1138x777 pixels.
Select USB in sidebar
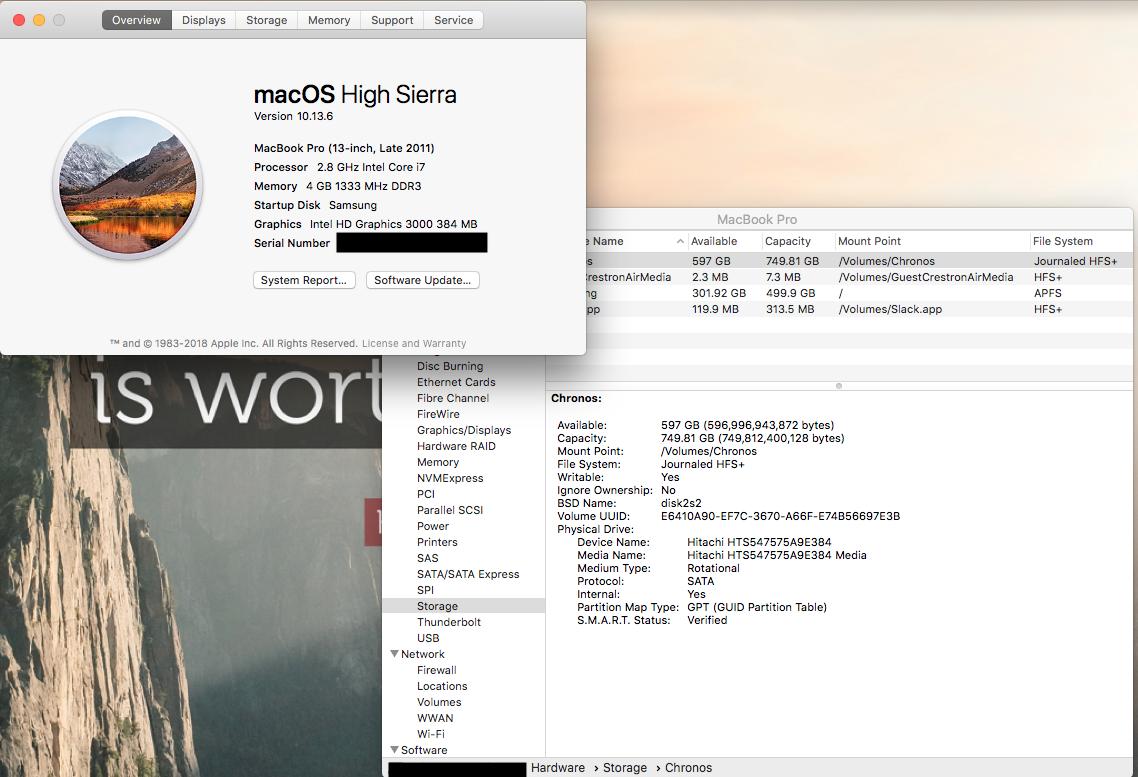(427, 637)
